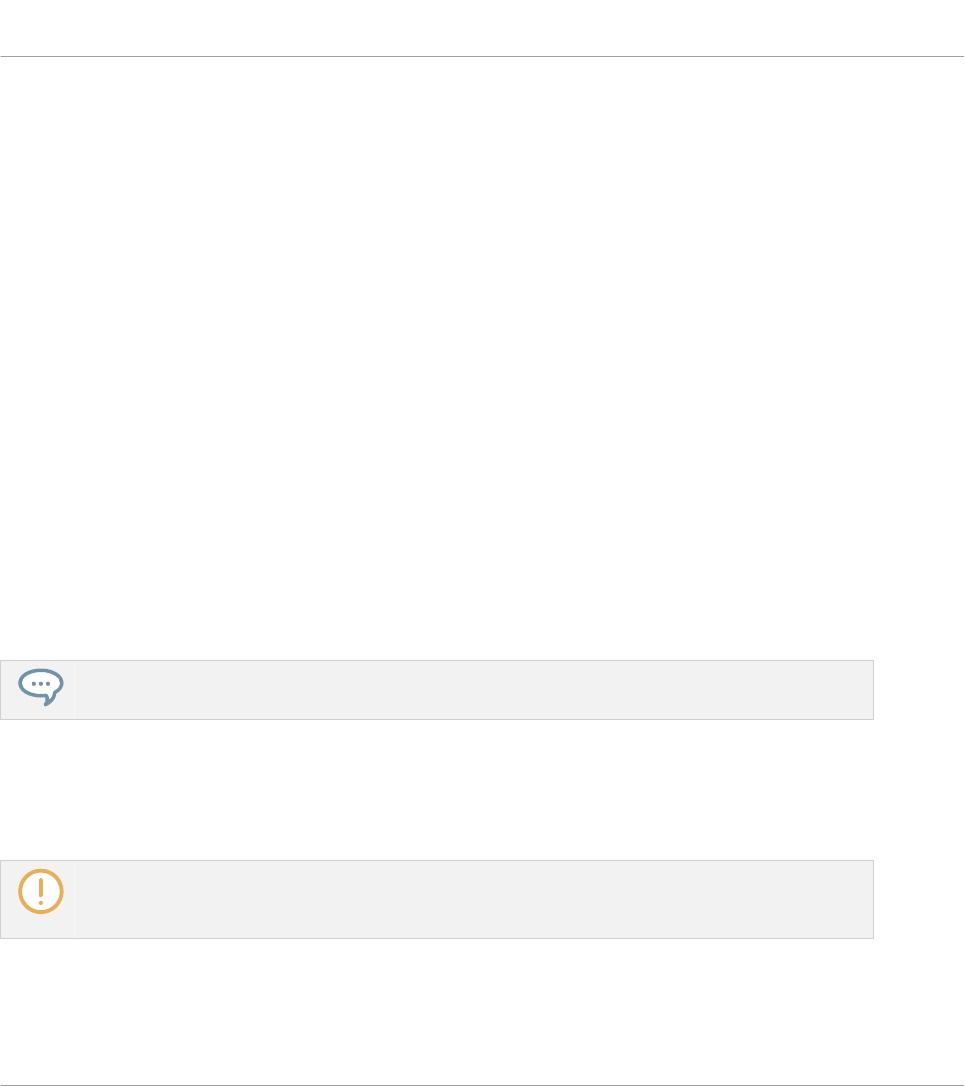Viewport: 965px width, 1086px height.
Task: Click the orange exclamation warning icon
Action: coord(41,891)
